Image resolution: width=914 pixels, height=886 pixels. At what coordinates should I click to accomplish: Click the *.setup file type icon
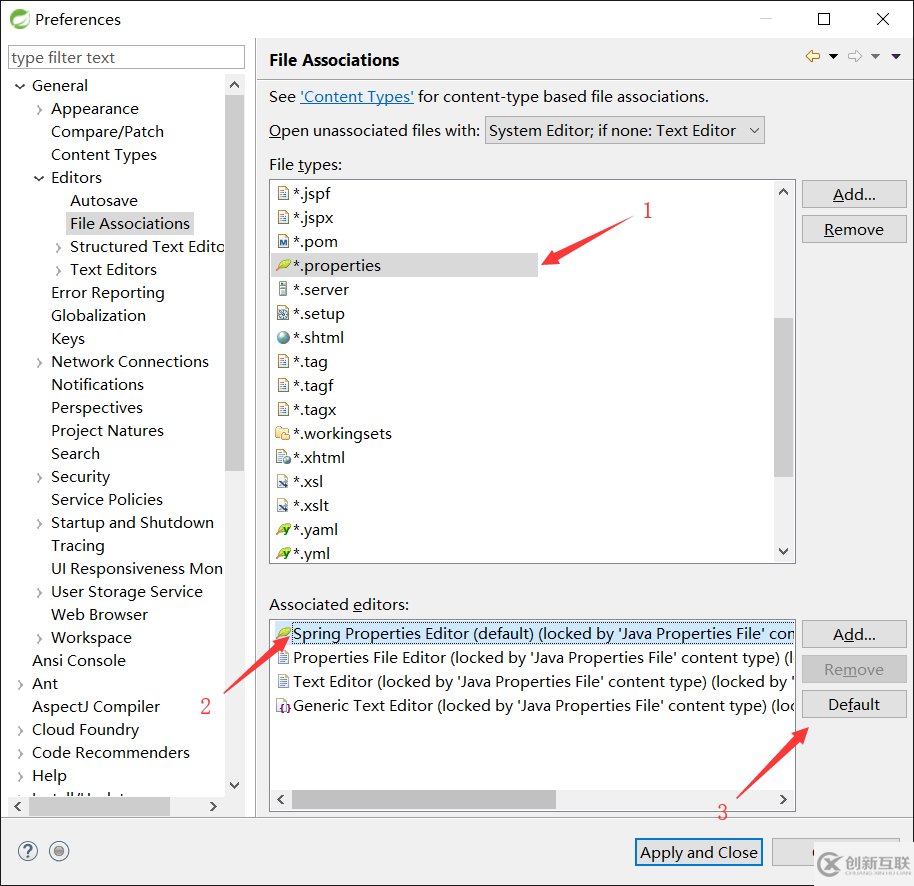point(283,314)
